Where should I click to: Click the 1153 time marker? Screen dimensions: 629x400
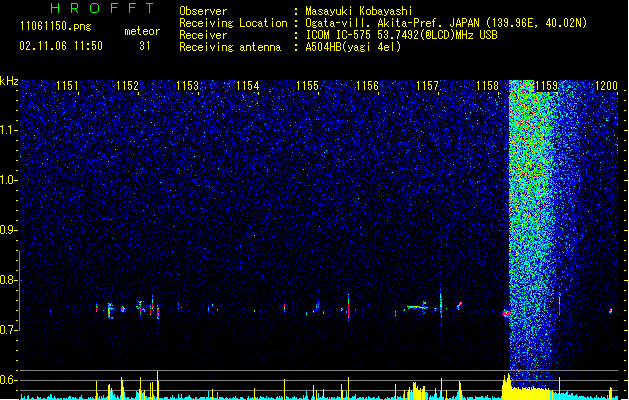[187, 86]
